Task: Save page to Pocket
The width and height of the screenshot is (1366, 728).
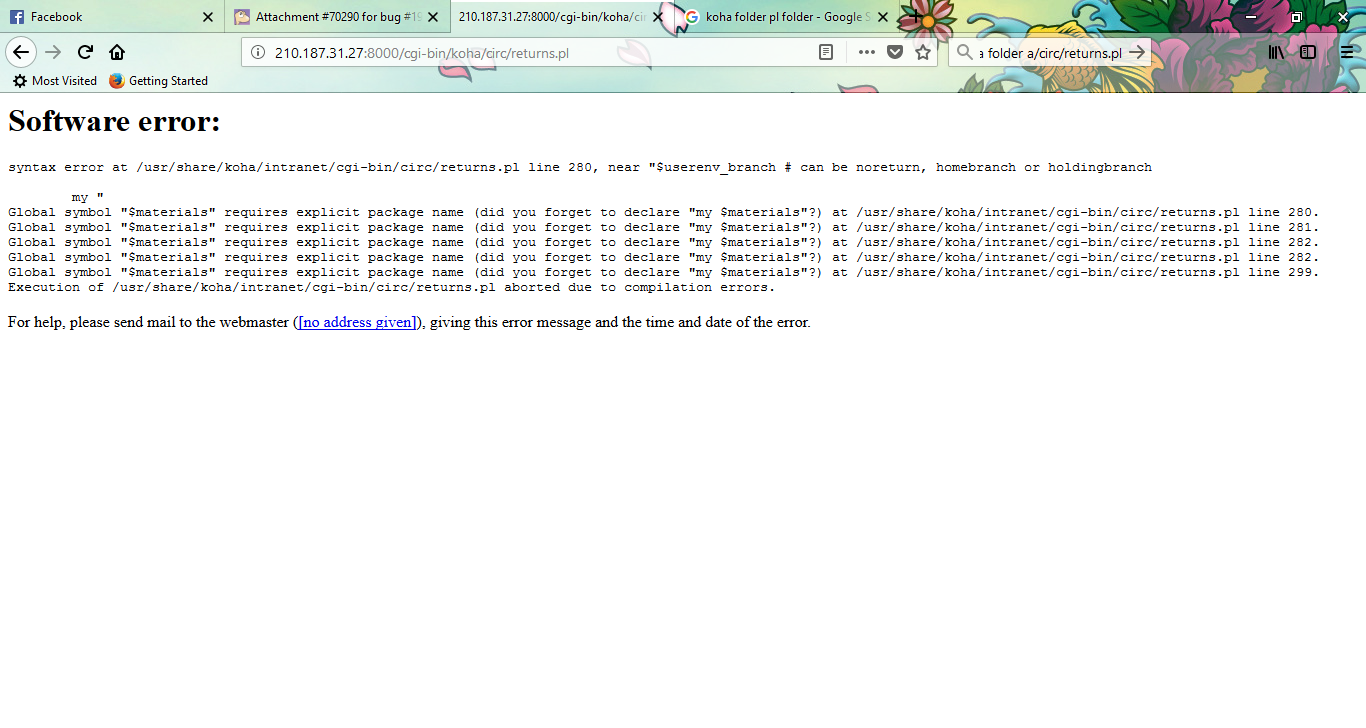Action: click(x=895, y=52)
